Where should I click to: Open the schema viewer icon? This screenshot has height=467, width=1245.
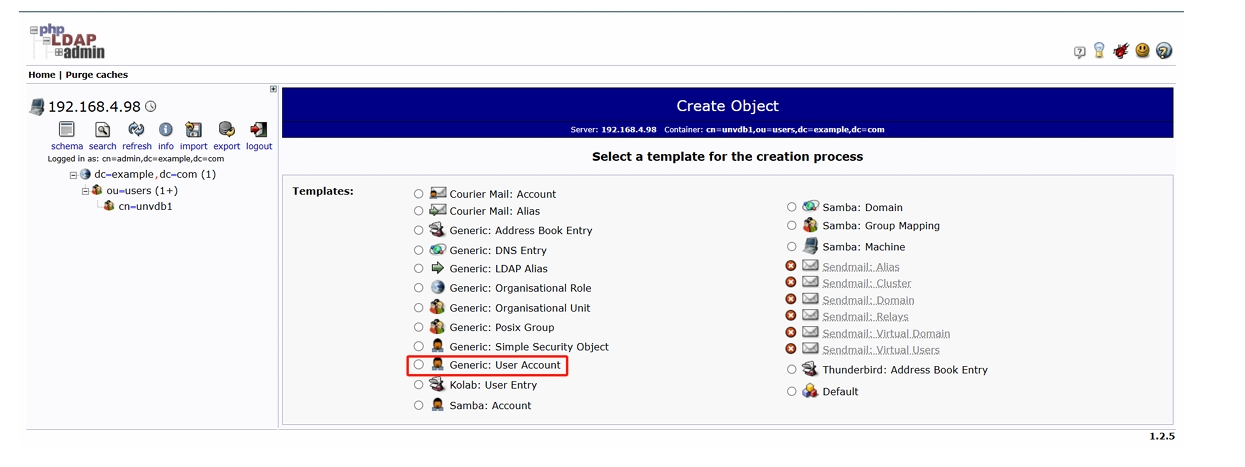click(67, 130)
